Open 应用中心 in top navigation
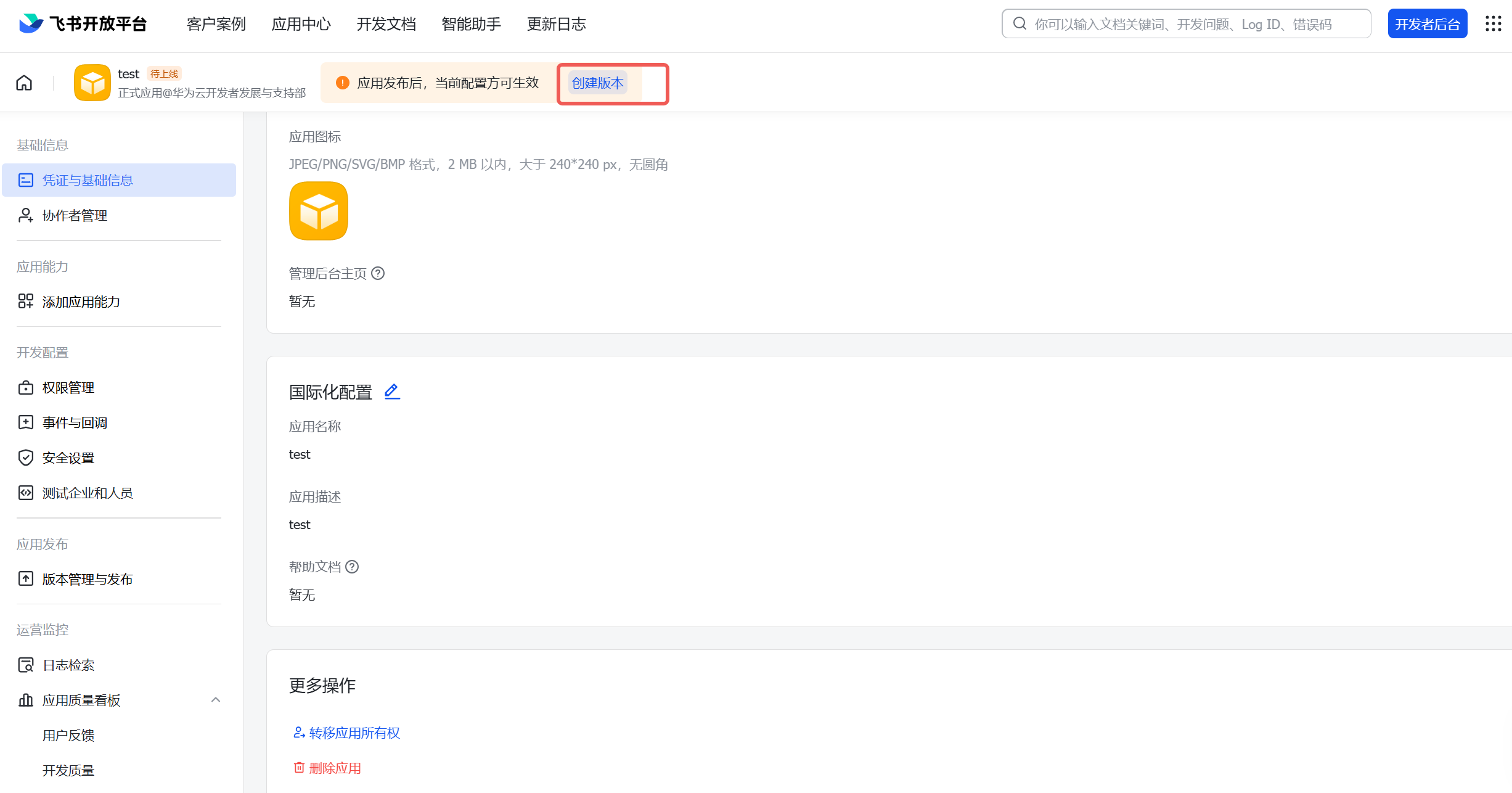 click(x=301, y=24)
